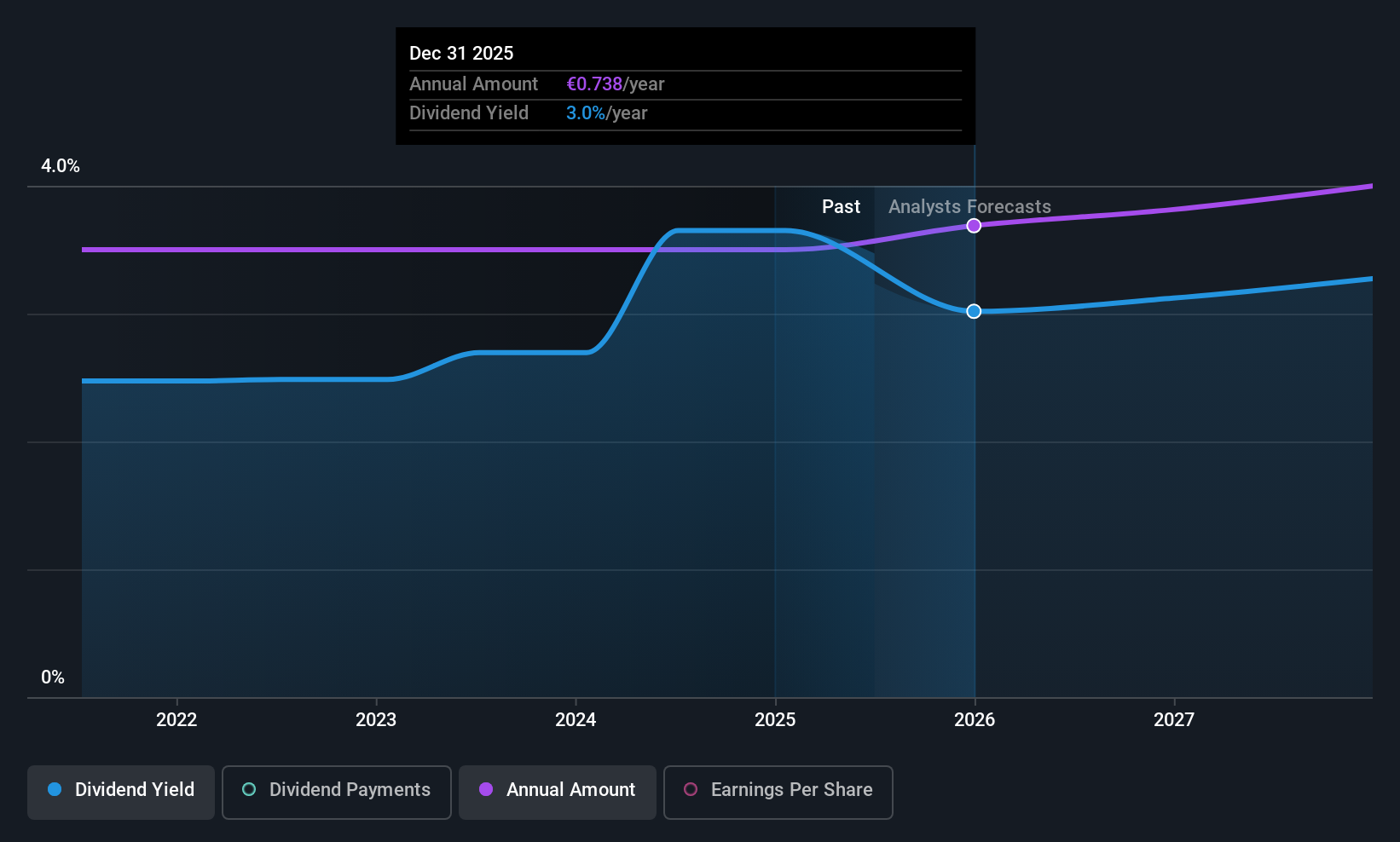Toggle the Dividend Yield legend button

click(x=121, y=793)
